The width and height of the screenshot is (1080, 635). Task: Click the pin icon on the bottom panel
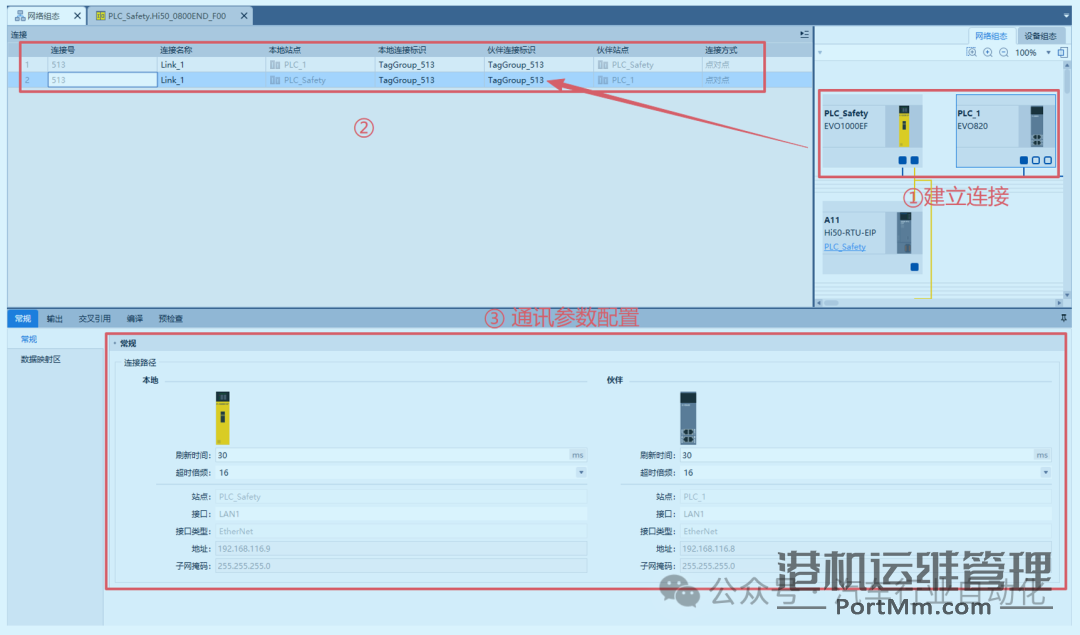pyautogui.click(x=1063, y=317)
